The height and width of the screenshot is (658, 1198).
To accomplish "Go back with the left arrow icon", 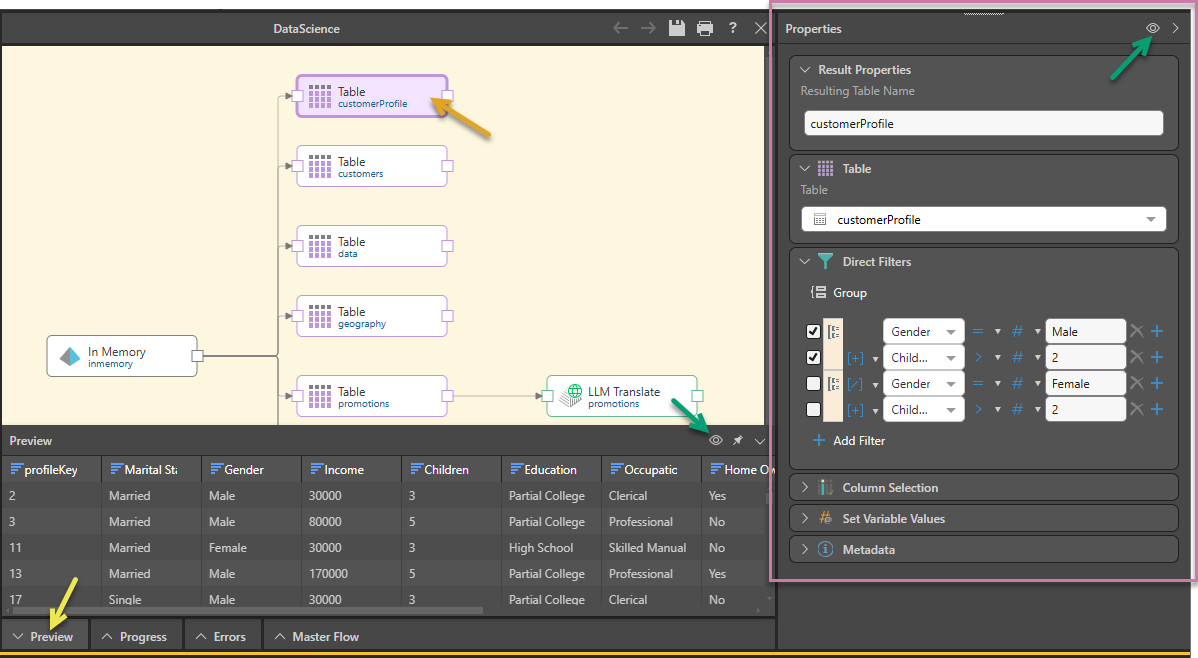I will [620, 28].
